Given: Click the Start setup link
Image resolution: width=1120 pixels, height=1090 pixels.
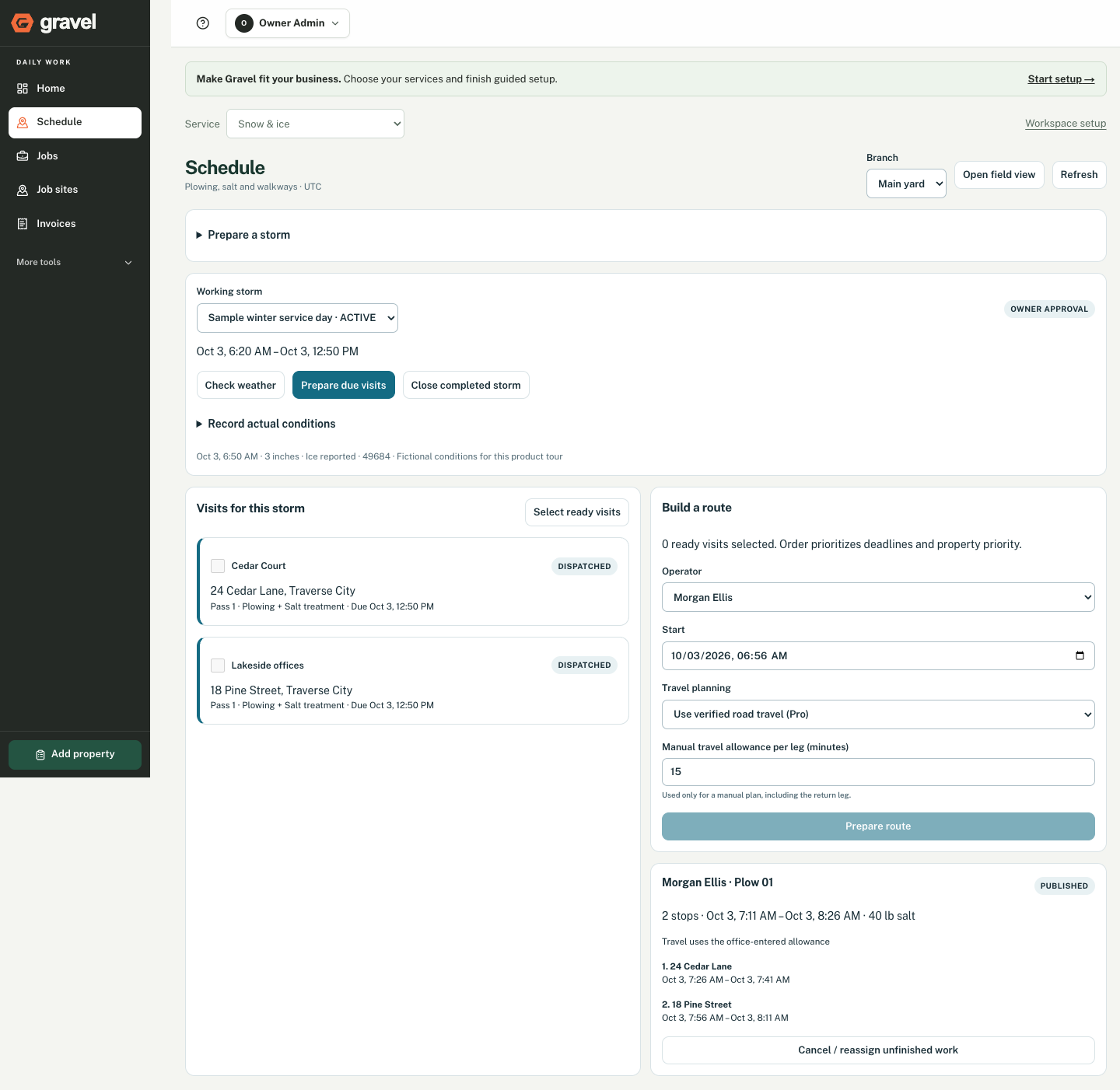Looking at the screenshot, I should click(x=1061, y=79).
